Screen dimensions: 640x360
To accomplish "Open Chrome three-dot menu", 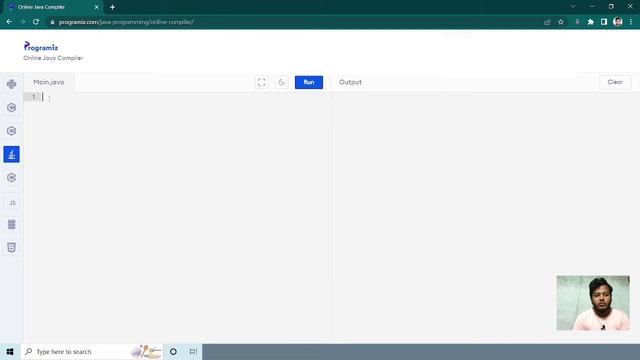I will coord(631,22).
